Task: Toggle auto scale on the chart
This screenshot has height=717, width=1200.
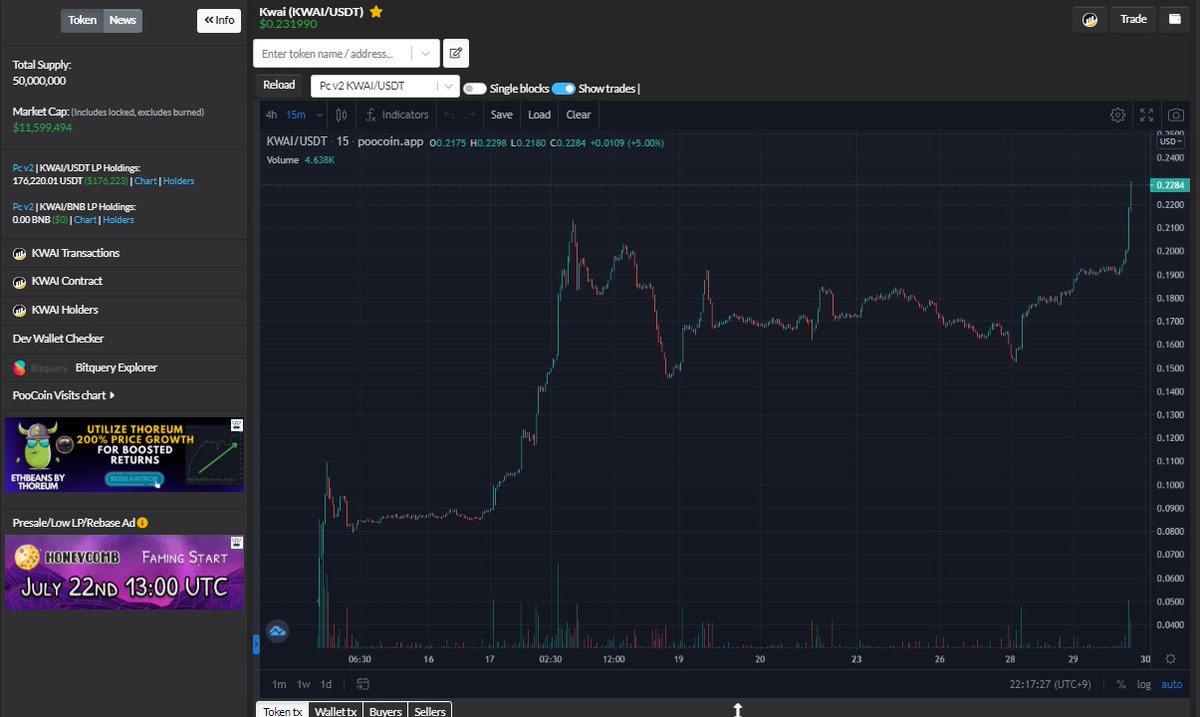Action: [1172, 684]
